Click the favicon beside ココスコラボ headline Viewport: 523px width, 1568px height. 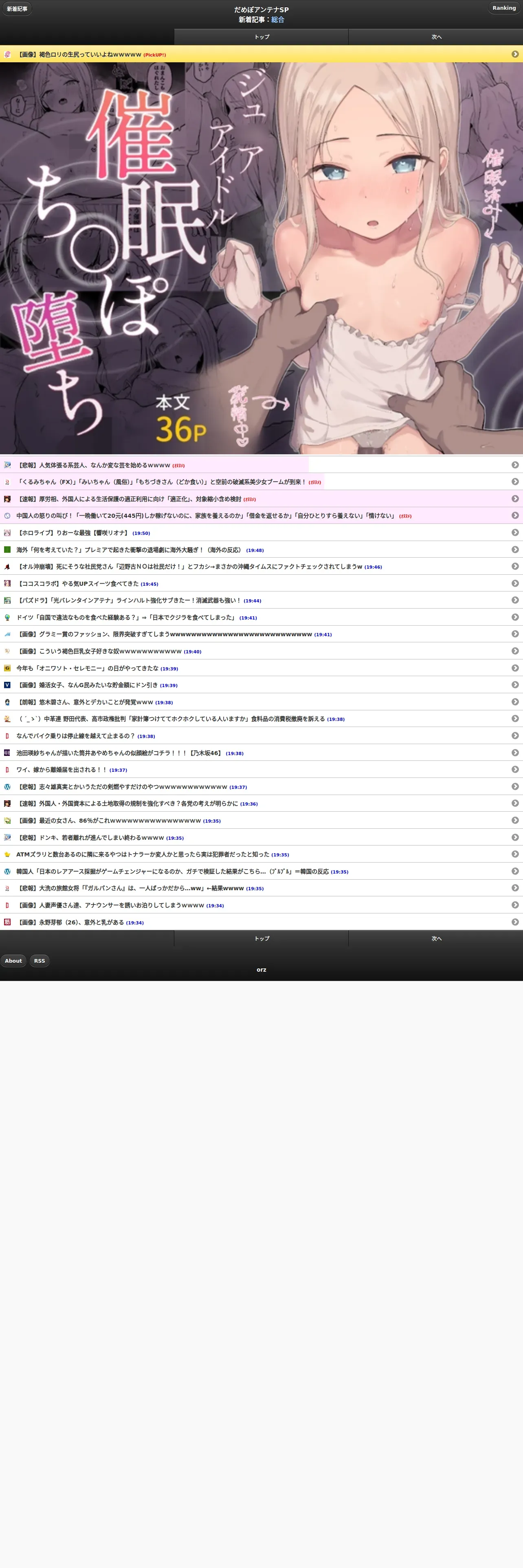pyautogui.click(x=7, y=584)
